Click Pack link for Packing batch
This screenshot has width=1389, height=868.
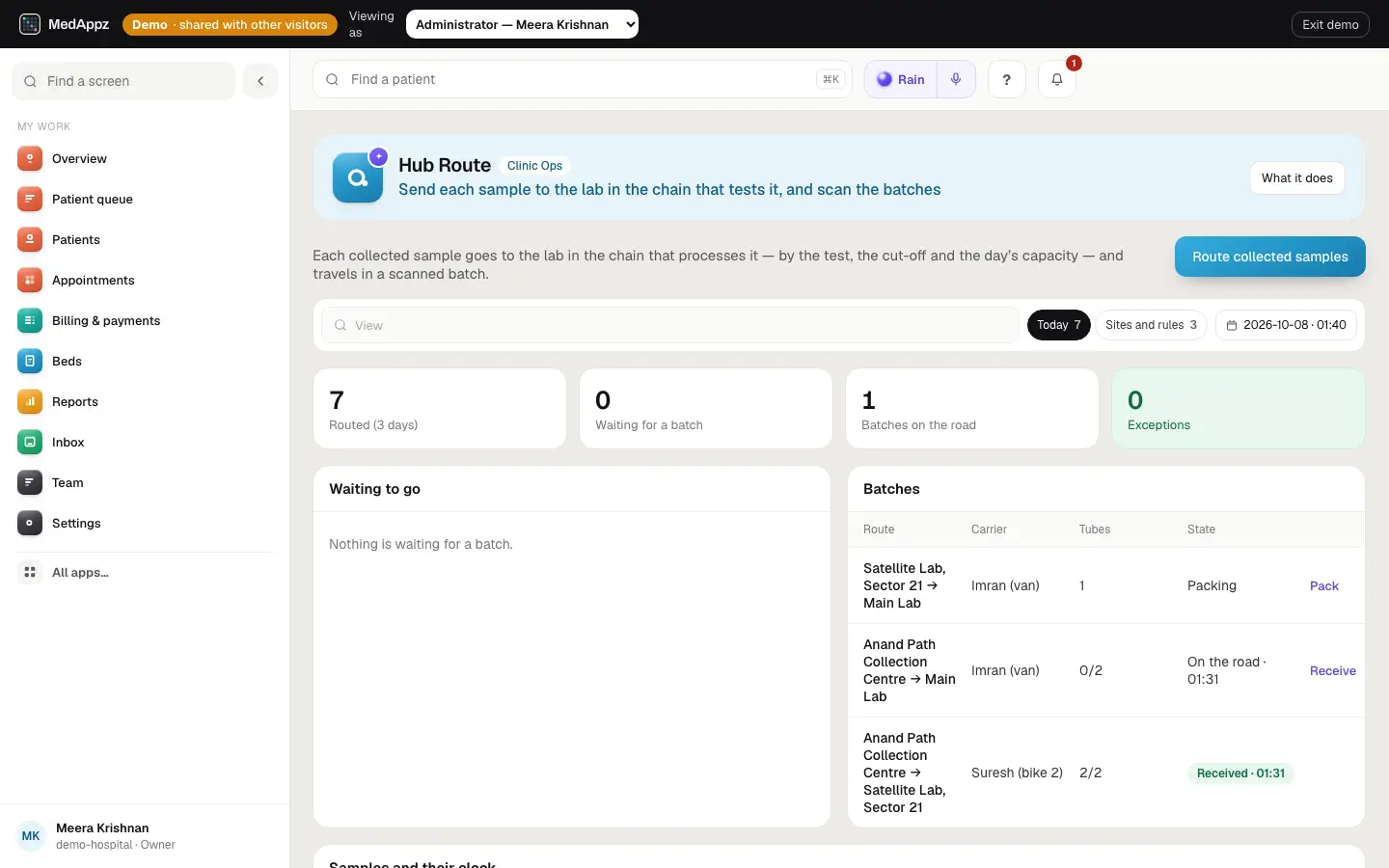(x=1324, y=585)
